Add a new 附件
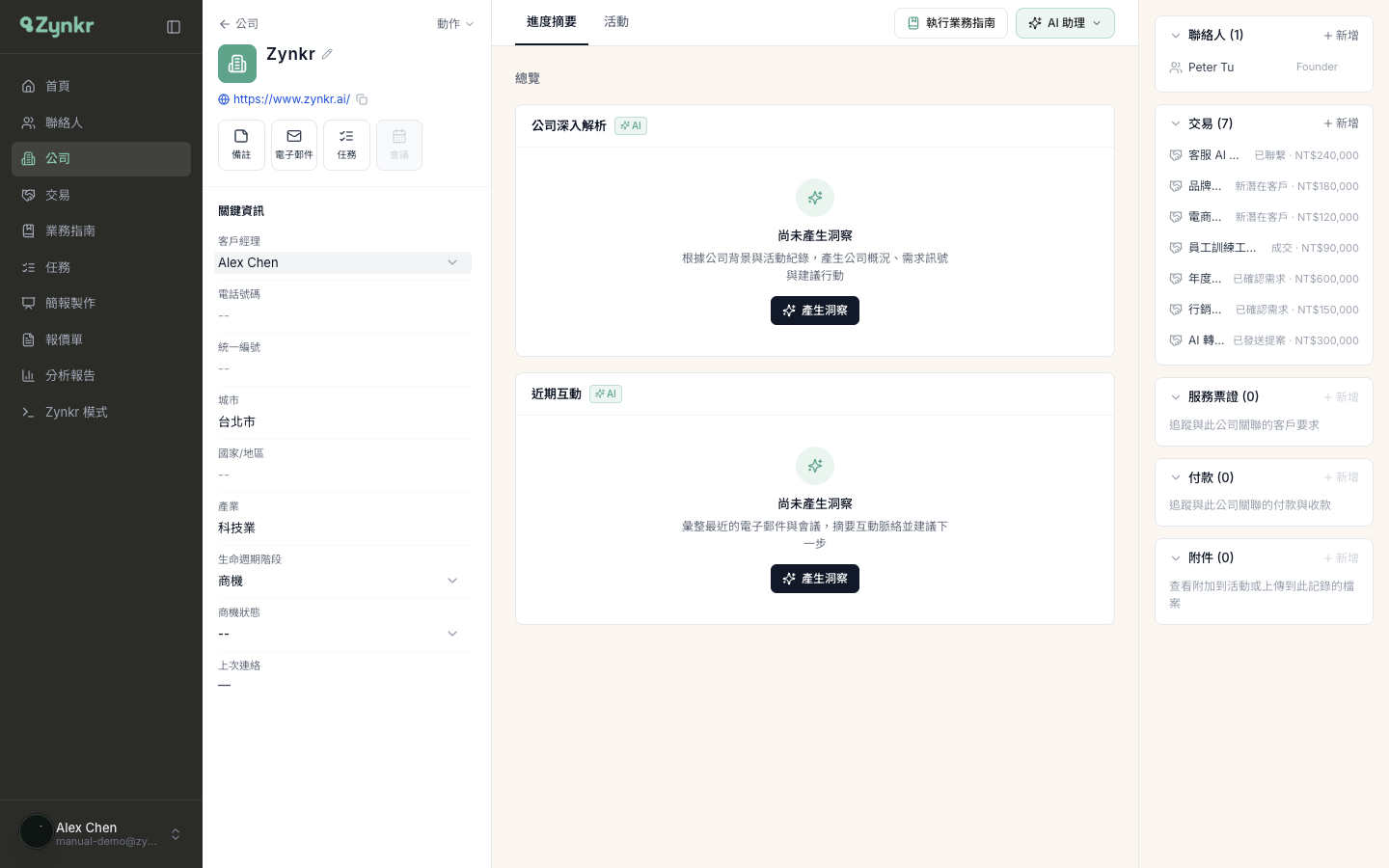The height and width of the screenshot is (868, 1389). [x=1341, y=558]
